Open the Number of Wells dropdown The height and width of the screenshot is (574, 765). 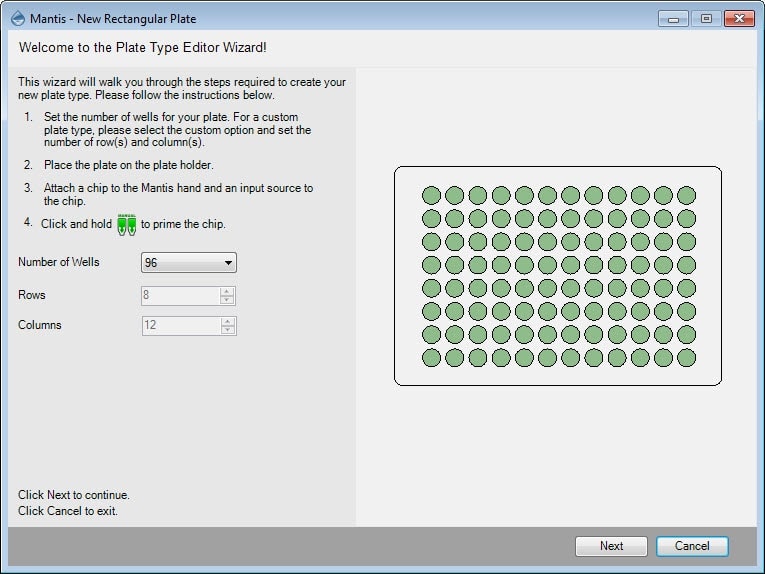click(x=189, y=263)
